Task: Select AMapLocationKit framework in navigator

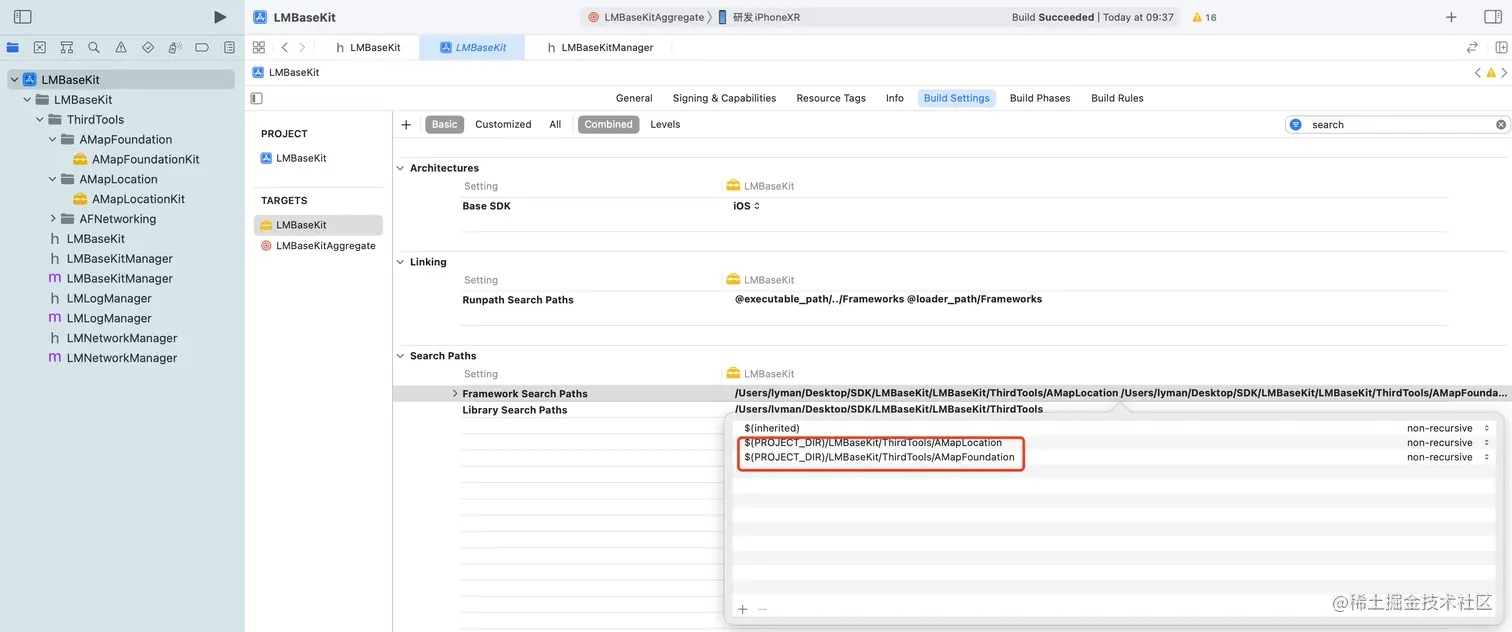Action: (130, 199)
